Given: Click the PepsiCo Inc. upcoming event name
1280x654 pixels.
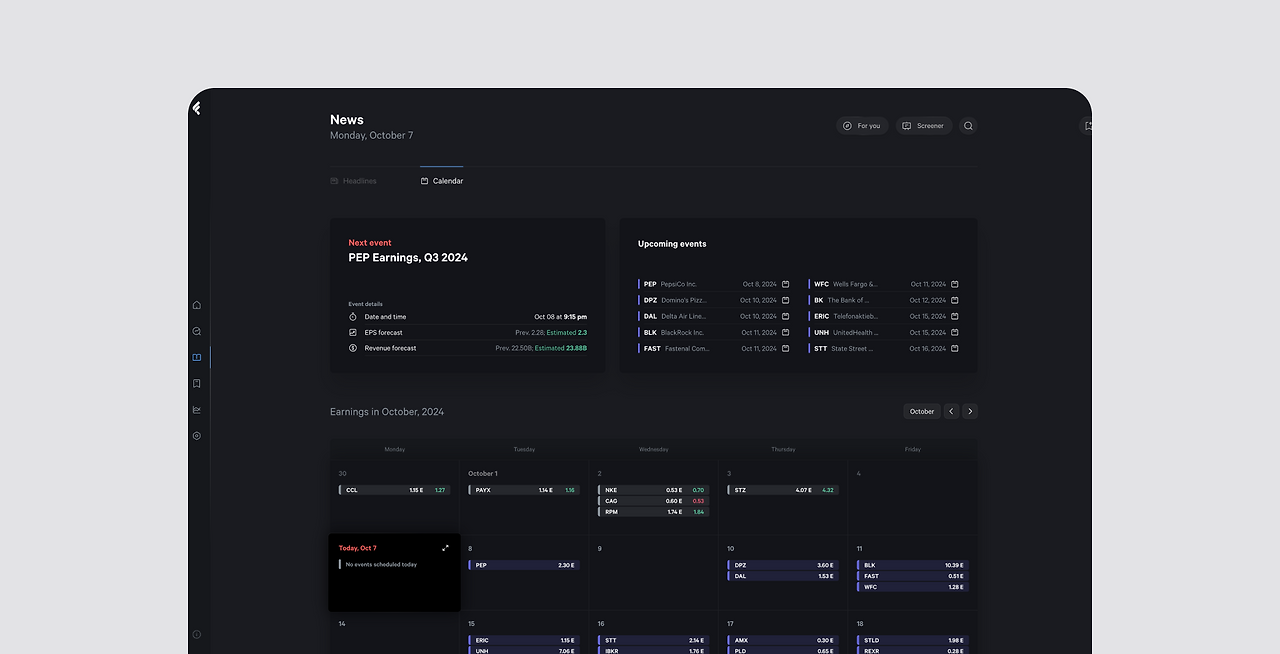Looking at the screenshot, I should click(679, 284).
